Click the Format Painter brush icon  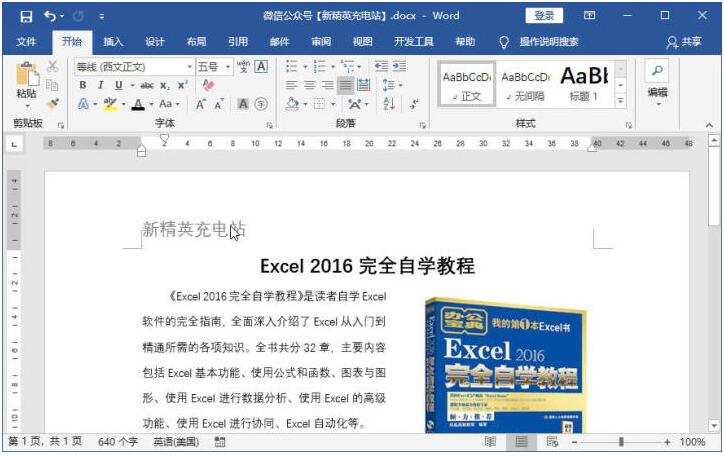pos(53,103)
